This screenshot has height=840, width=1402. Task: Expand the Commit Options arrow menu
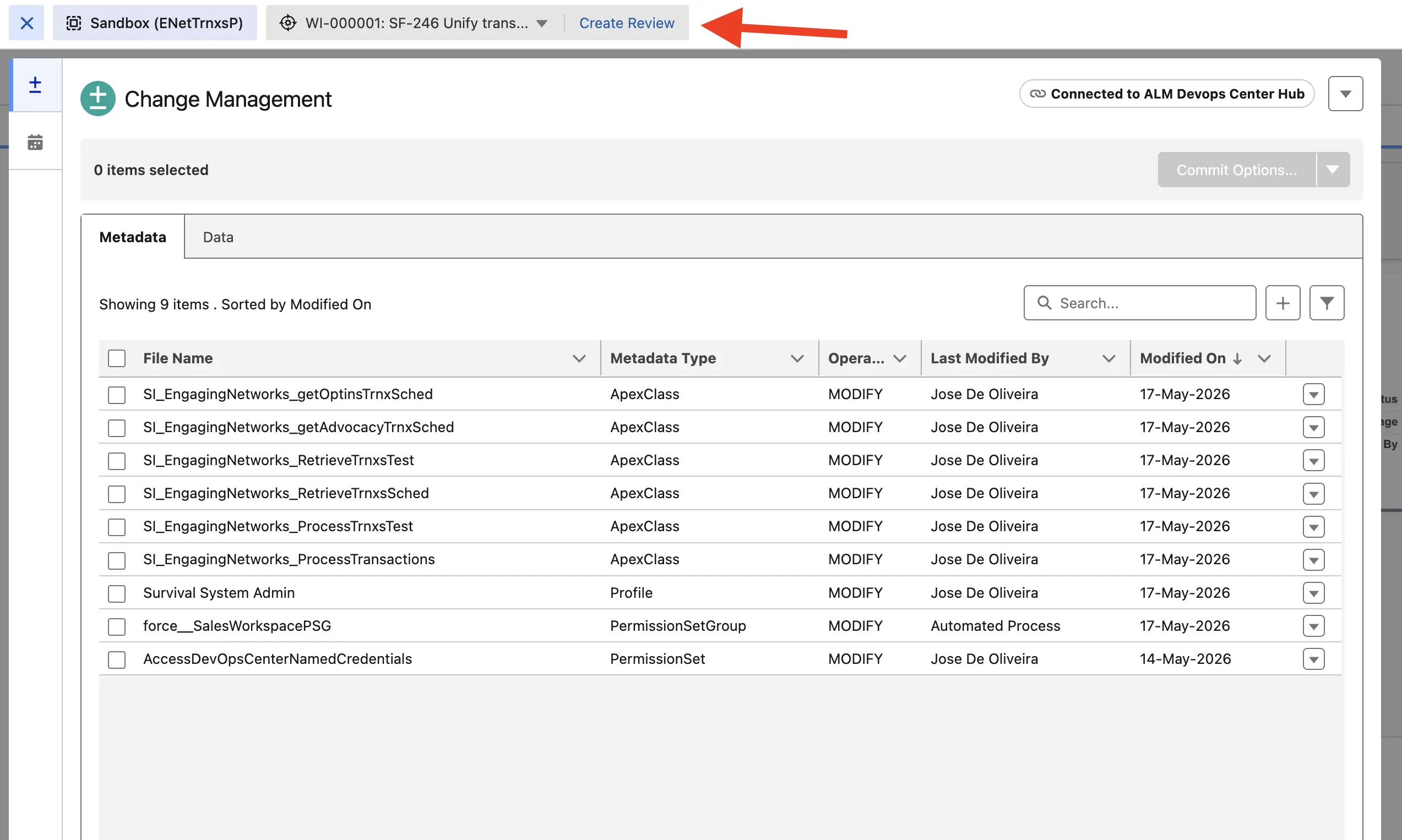pos(1333,170)
